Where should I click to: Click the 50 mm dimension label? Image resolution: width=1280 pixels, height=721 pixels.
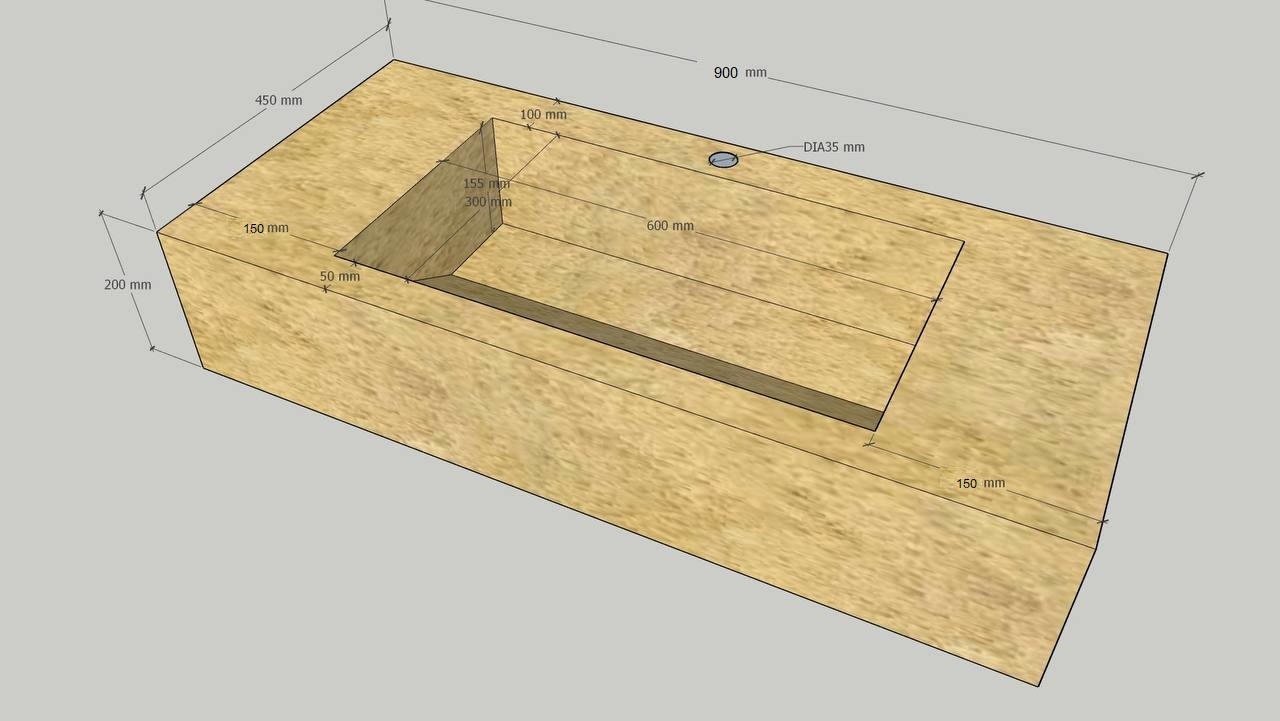click(339, 276)
